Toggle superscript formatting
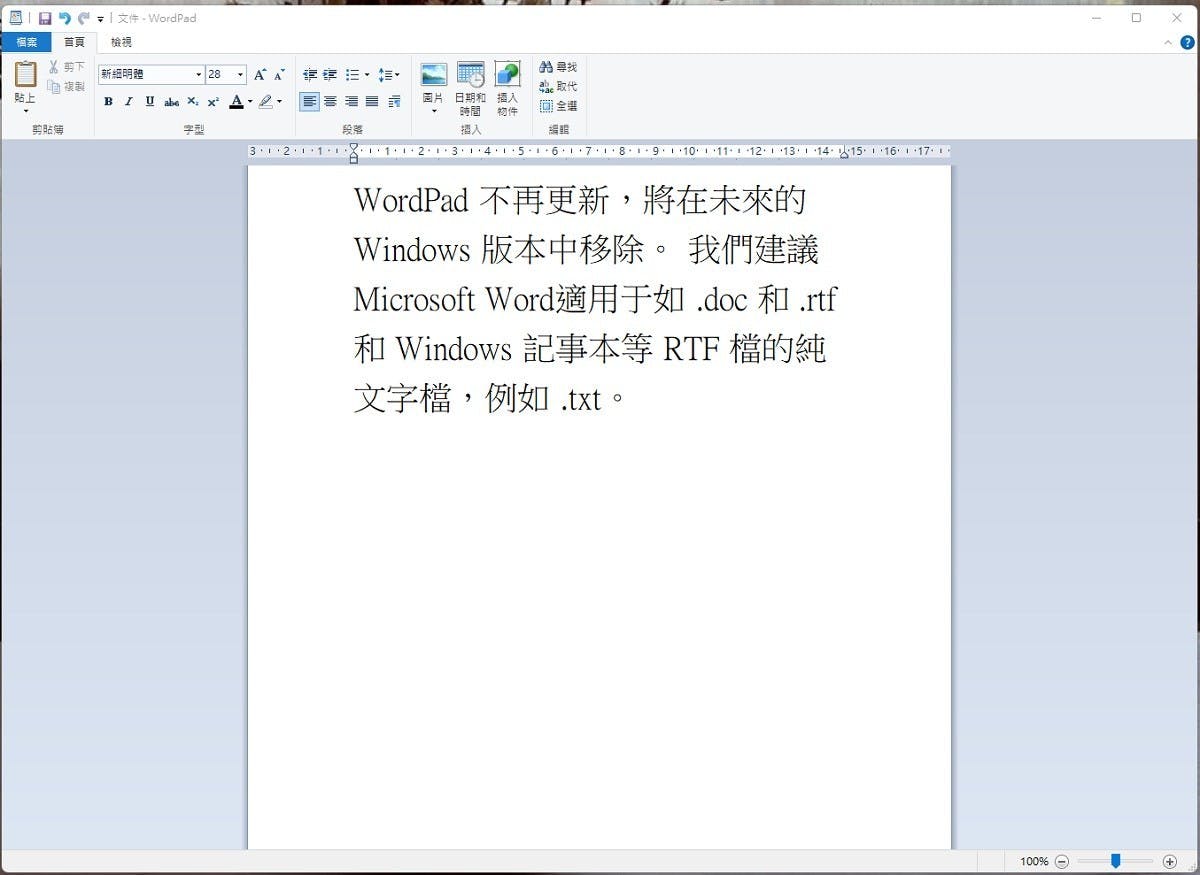Viewport: 1200px width, 875px height. point(213,101)
